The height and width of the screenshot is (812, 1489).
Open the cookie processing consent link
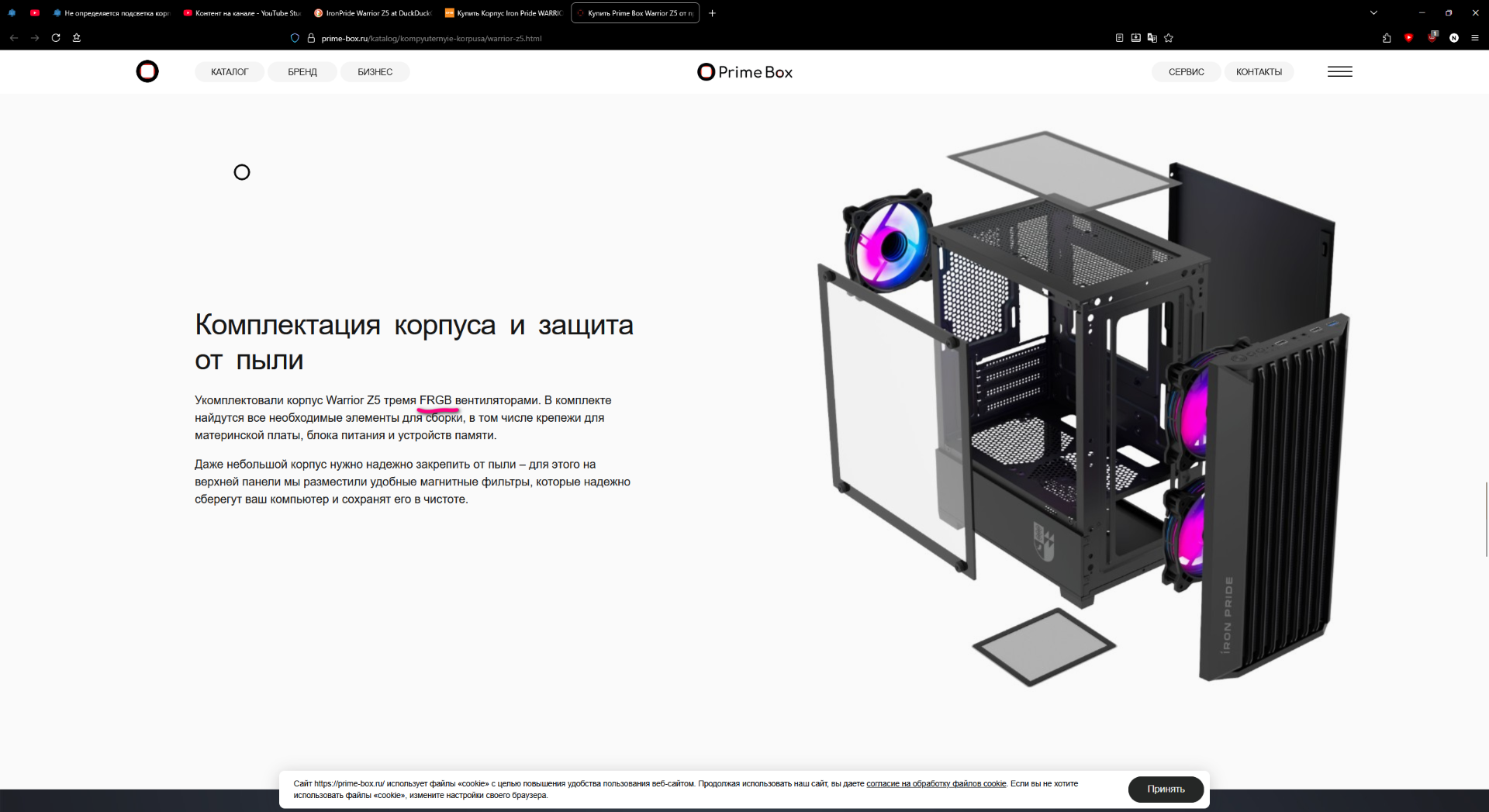[935, 783]
